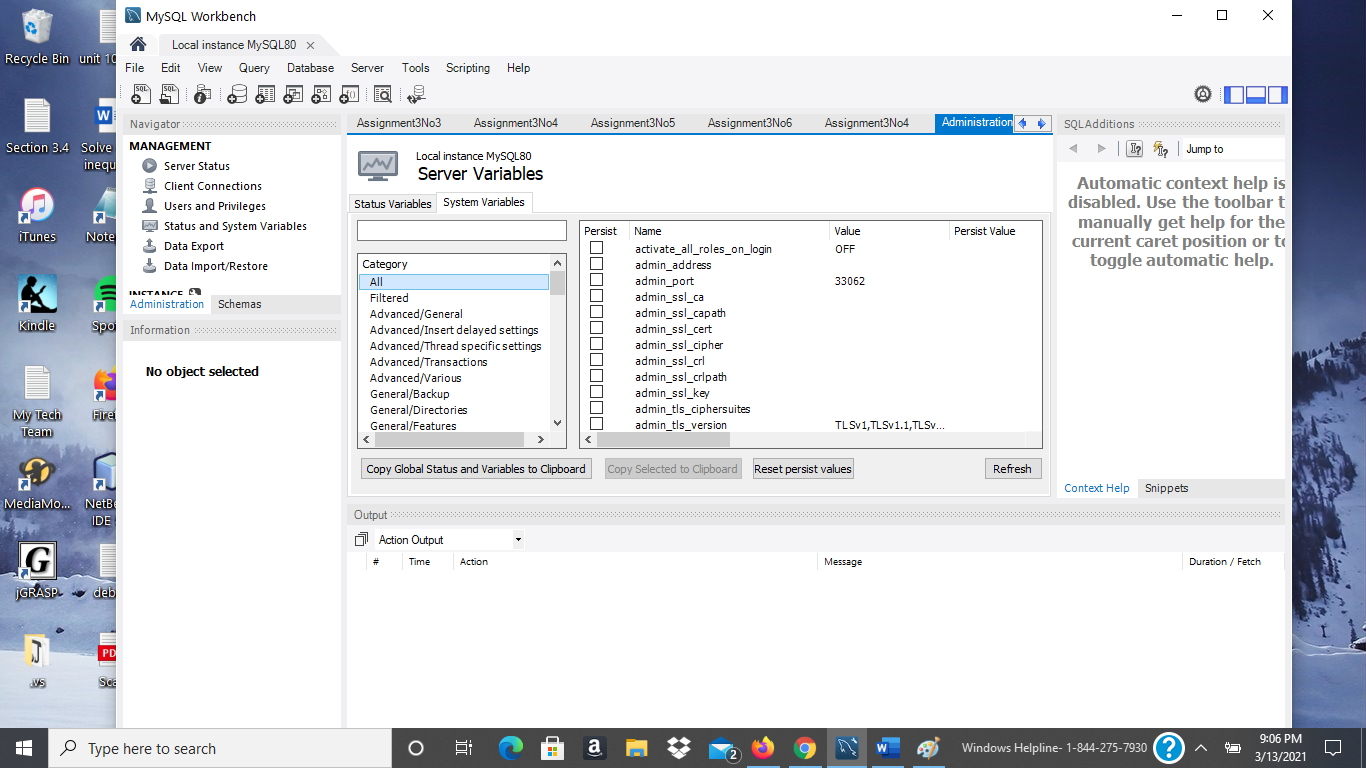
Task: Create a new view with the view editor
Action: click(293, 94)
